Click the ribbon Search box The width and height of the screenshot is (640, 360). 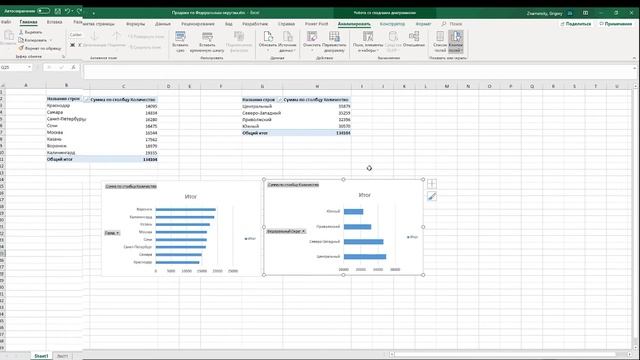pos(452,24)
